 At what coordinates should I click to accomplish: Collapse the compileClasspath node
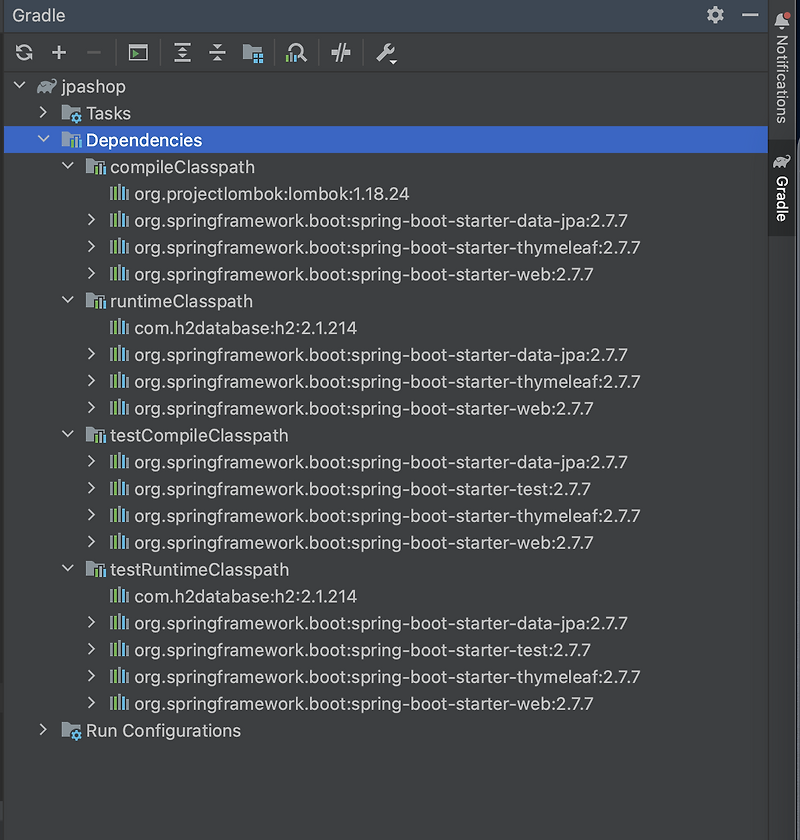point(67,167)
